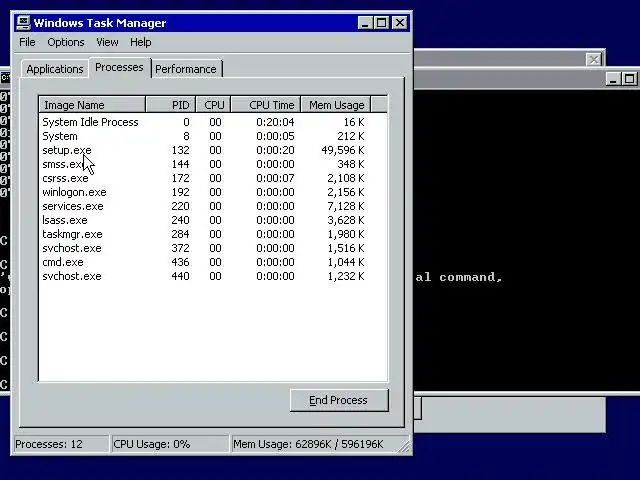640x480 pixels.
Task: Click CPU Usage: 0% status entry
Action: coord(170,444)
